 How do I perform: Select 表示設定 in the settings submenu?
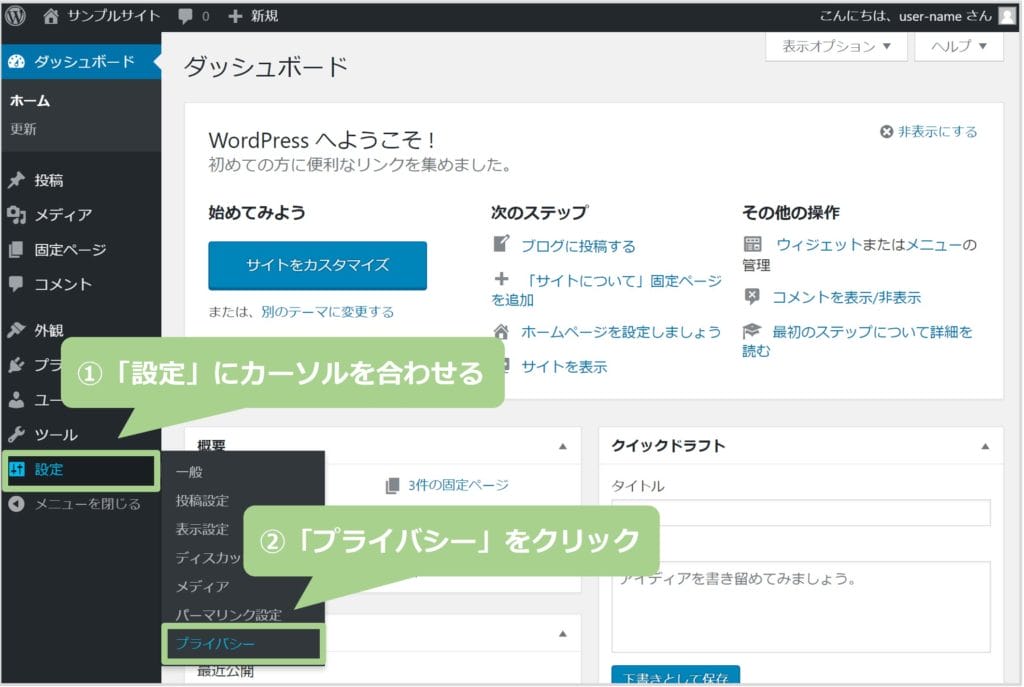point(202,530)
